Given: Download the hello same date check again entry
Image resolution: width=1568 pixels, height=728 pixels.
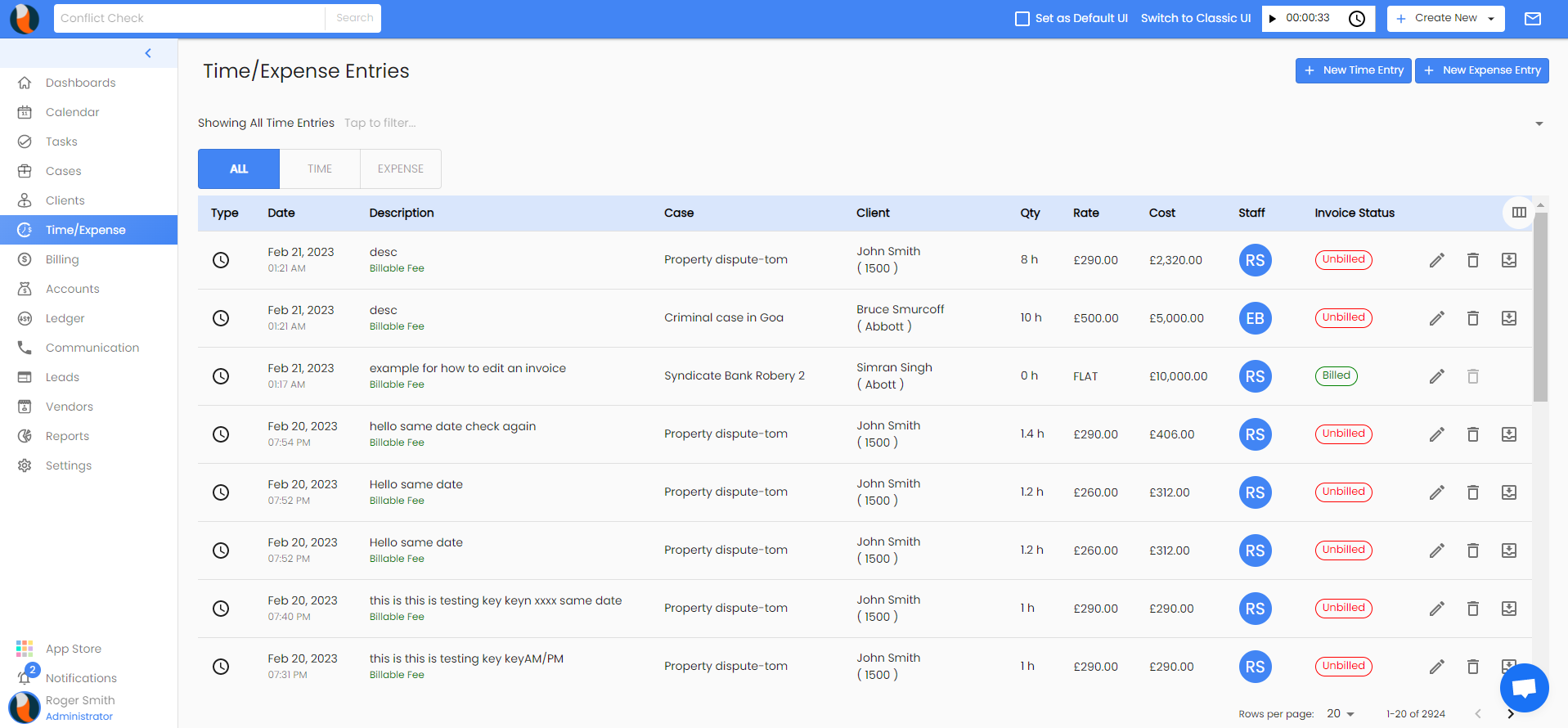Looking at the screenshot, I should coord(1508,434).
